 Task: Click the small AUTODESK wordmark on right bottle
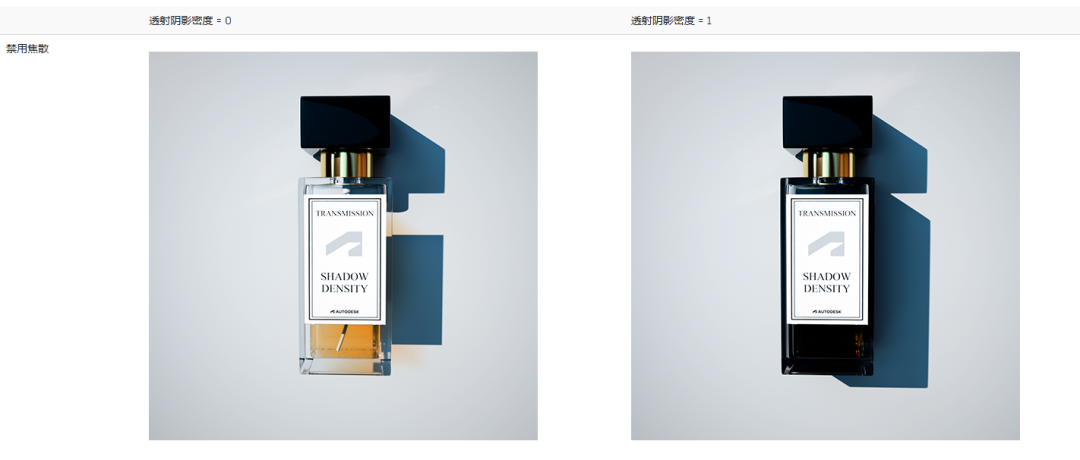click(826, 311)
